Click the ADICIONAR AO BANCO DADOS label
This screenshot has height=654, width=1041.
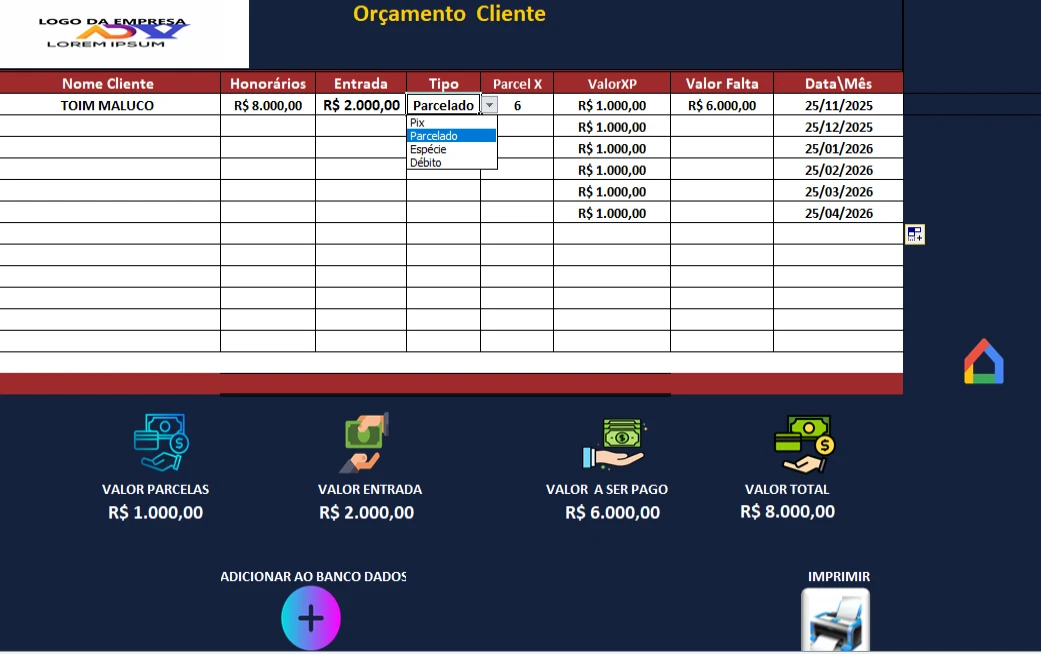pyautogui.click(x=313, y=577)
